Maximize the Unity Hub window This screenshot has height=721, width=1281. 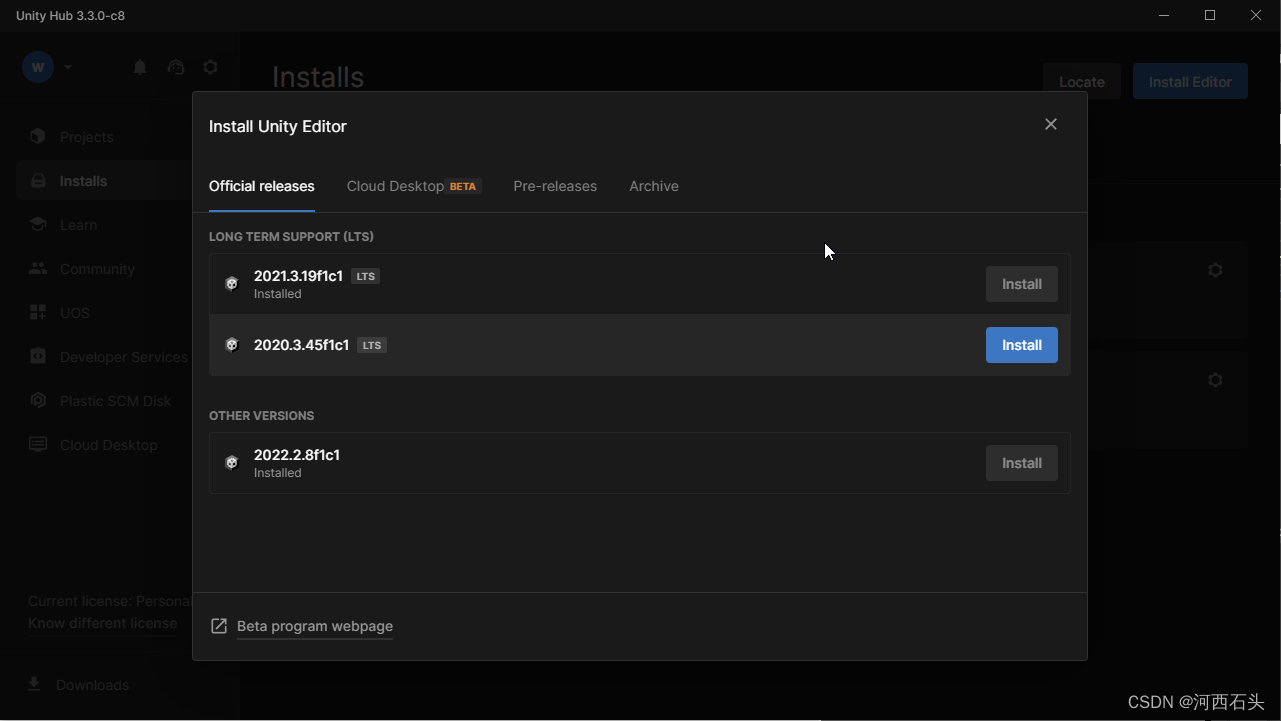(1210, 15)
